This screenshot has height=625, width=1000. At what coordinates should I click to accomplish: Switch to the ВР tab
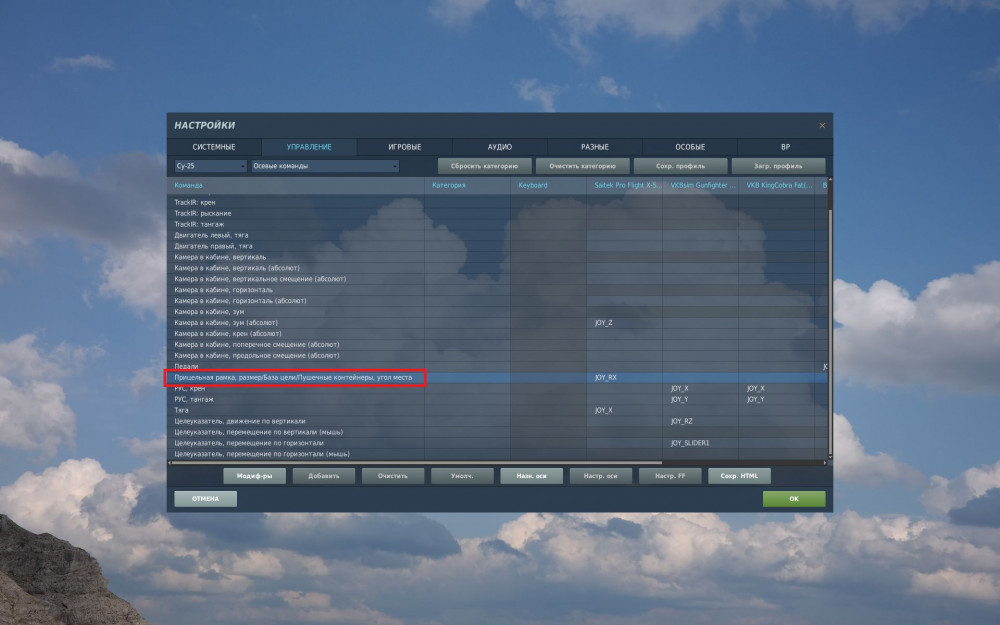785,147
